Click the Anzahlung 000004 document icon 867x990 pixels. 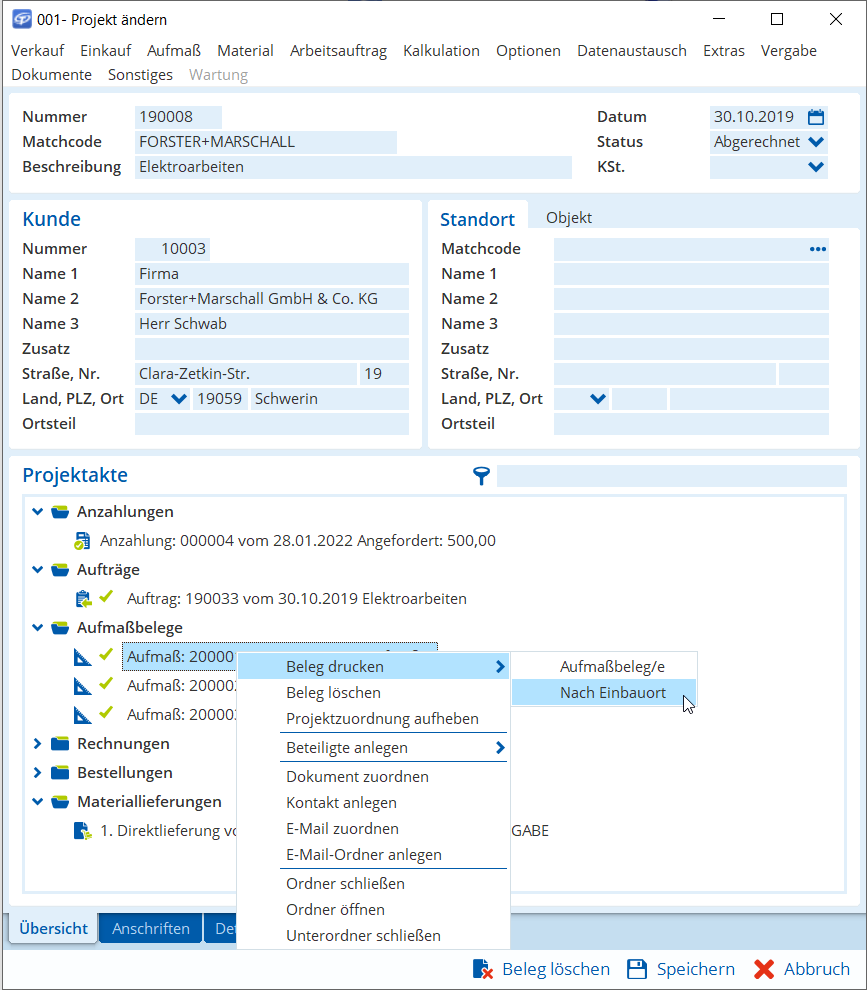(x=82, y=541)
